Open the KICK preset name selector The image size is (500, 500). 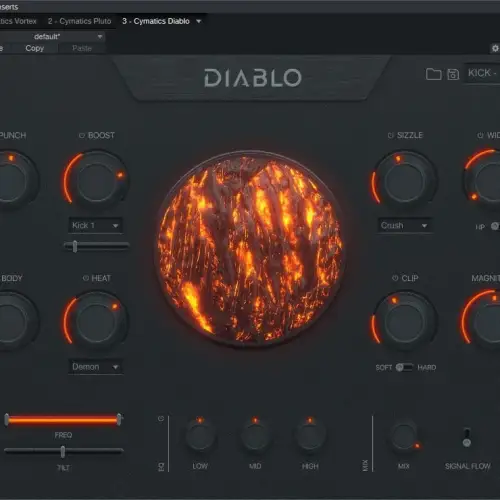point(482,73)
